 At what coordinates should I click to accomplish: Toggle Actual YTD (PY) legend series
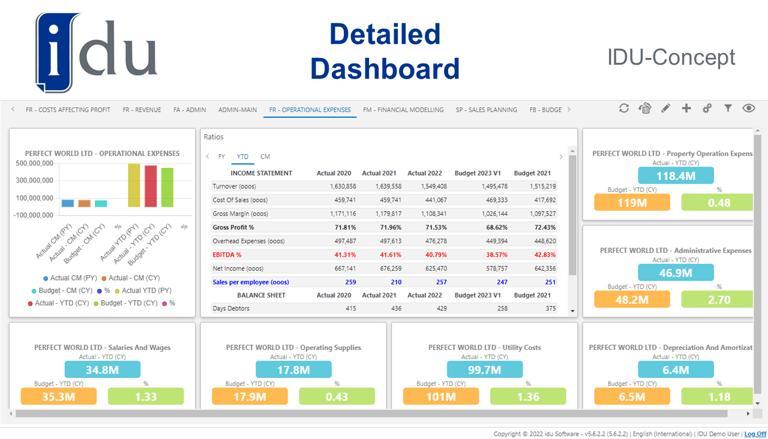[x=143, y=291]
